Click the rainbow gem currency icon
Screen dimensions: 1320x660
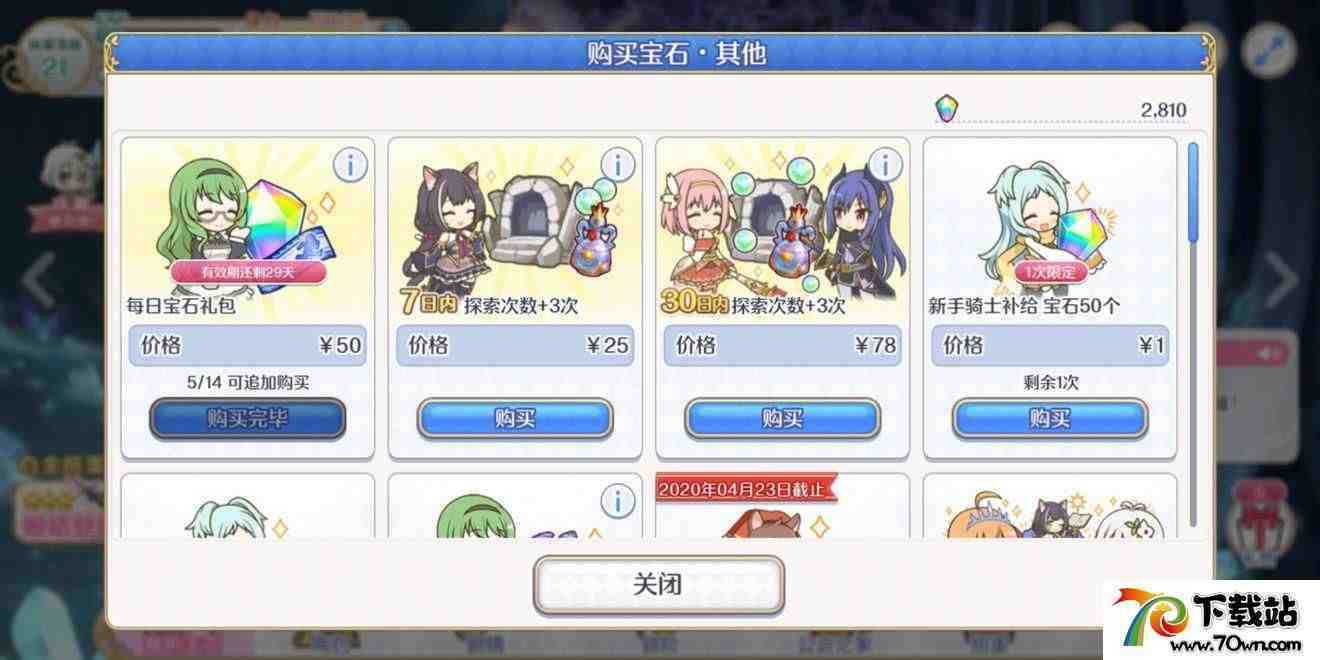[x=946, y=108]
